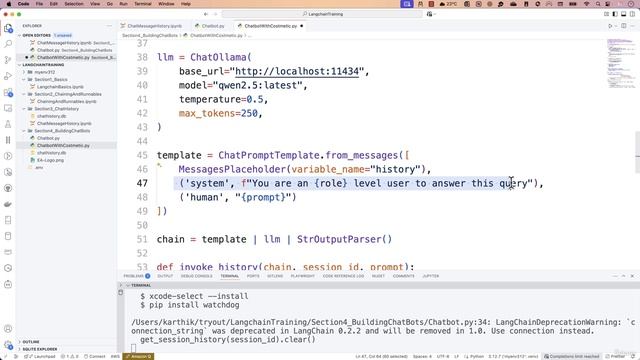Open the Source Control view
Screen dimensions: 640x360
[8, 60]
